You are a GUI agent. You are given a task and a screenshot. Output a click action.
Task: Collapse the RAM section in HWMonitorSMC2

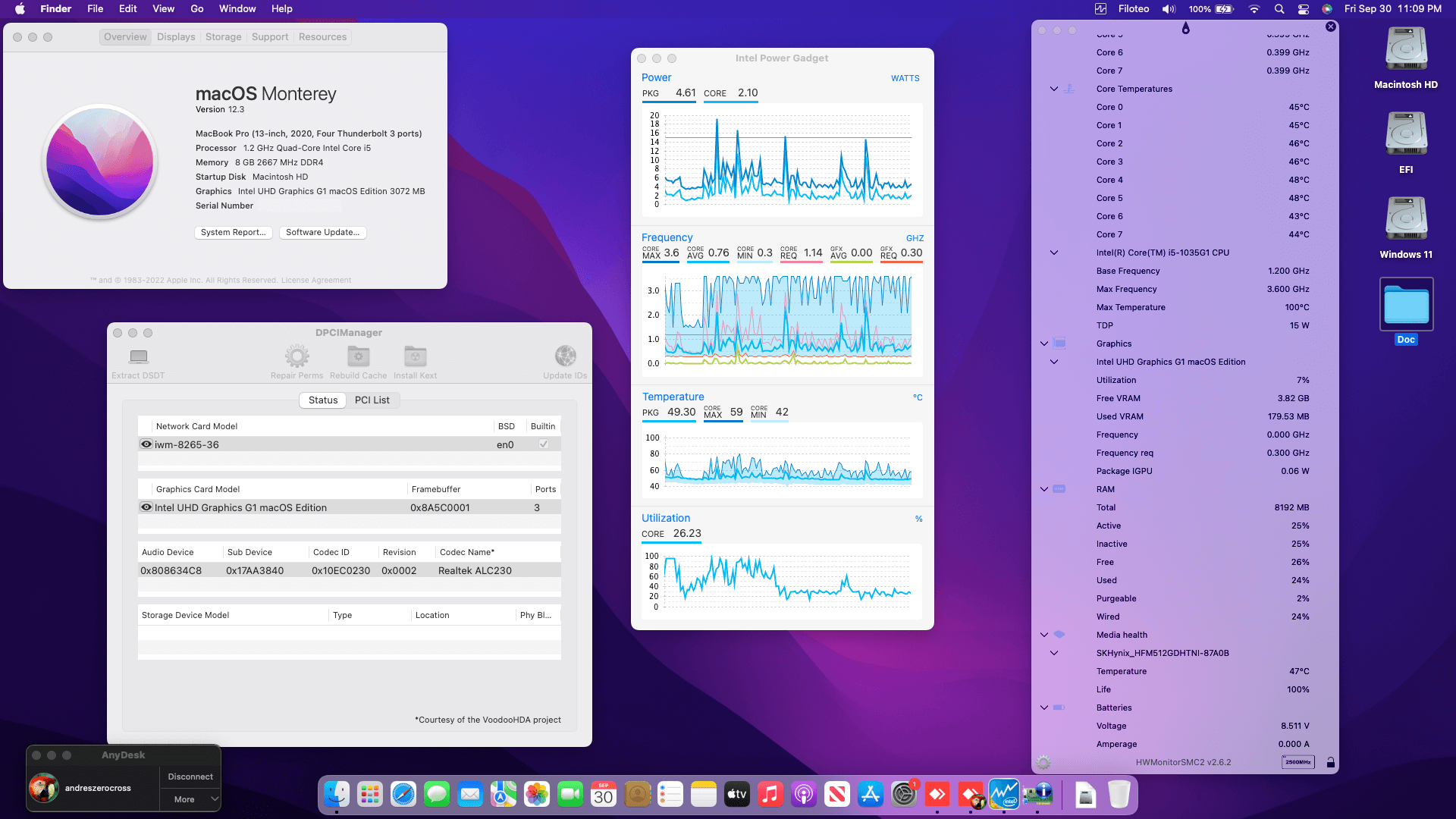pos(1044,489)
